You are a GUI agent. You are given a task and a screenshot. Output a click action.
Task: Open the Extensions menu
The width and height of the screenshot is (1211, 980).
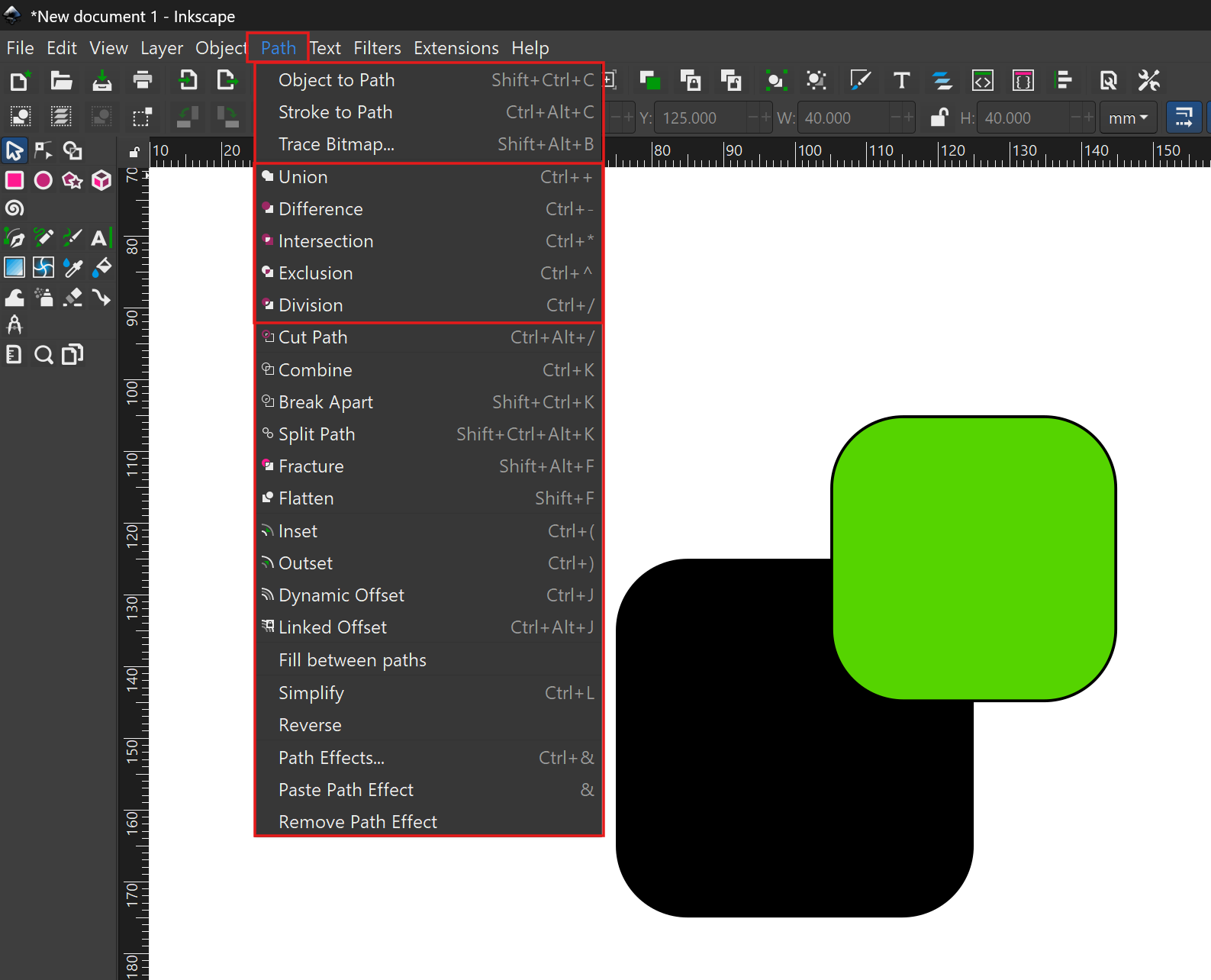[456, 48]
